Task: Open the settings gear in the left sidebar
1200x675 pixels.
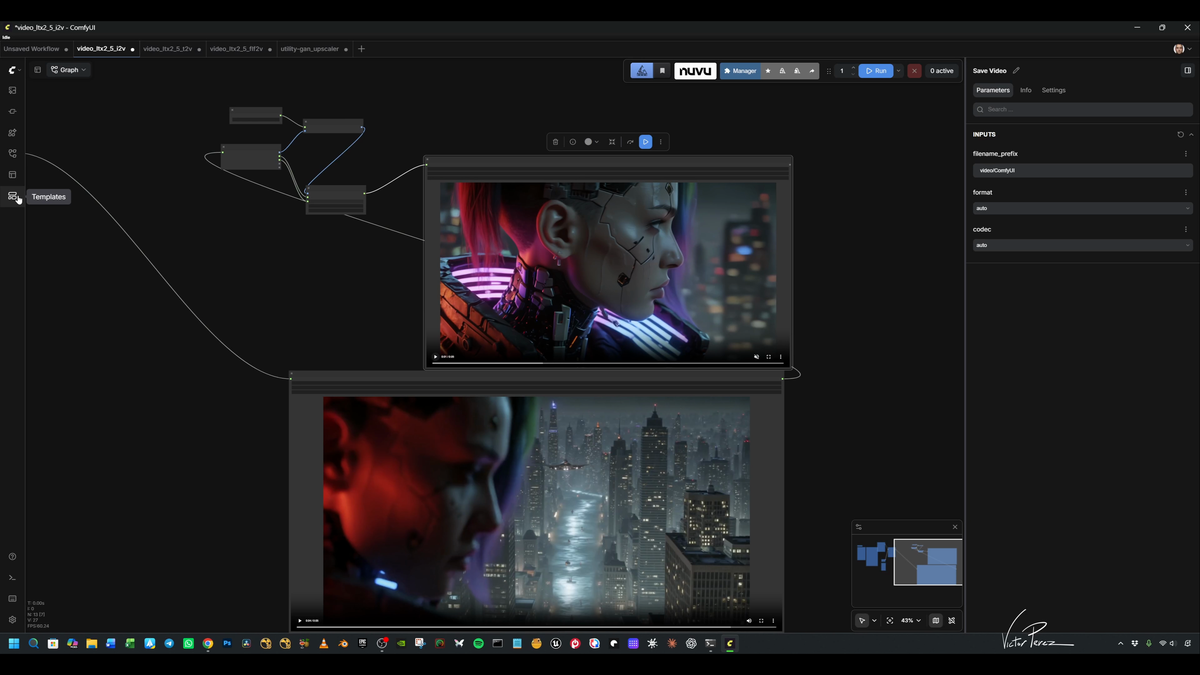Action: click(12, 619)
